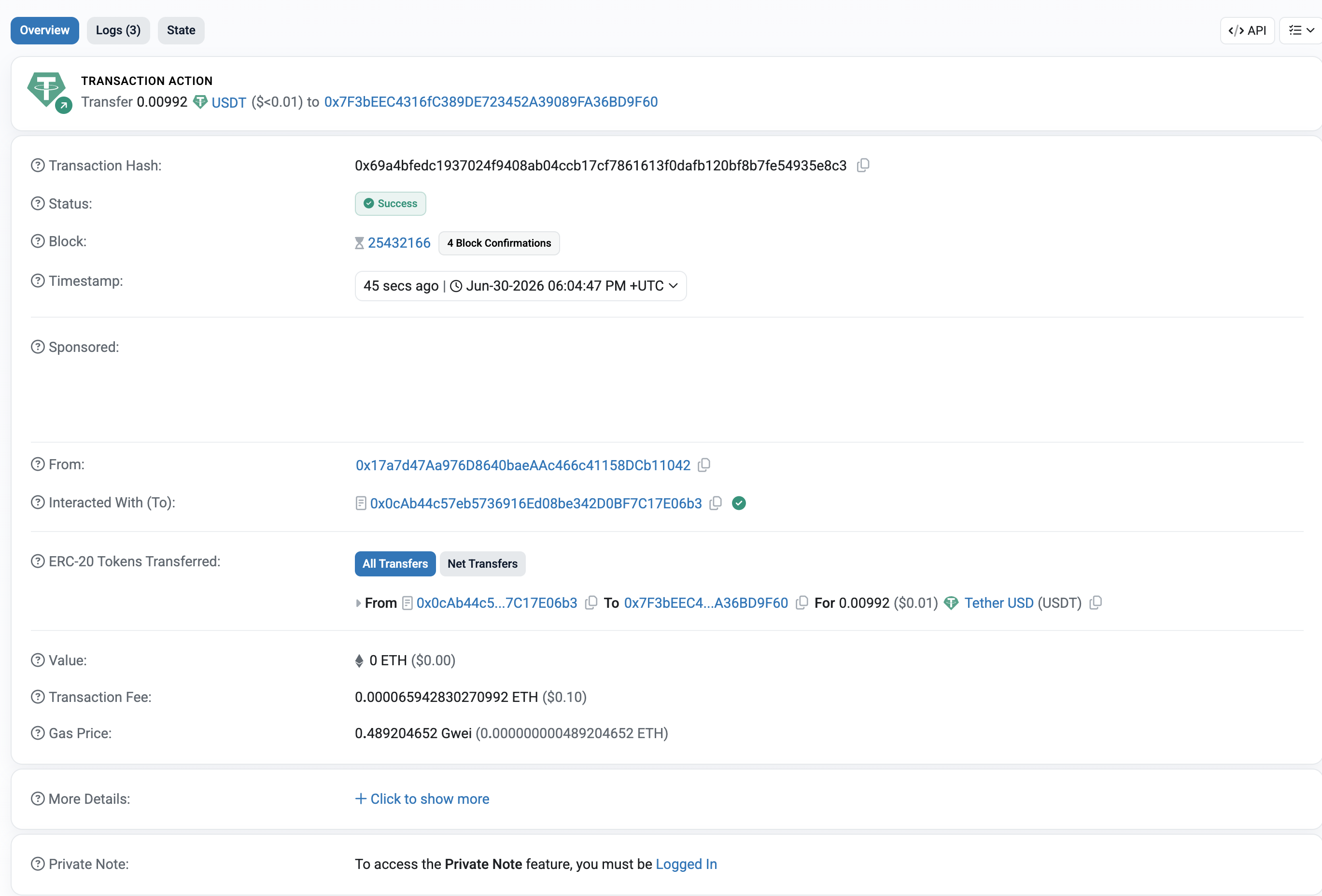
Task: Open the list options dropdown next to API
Action: tap(1301, 30)
